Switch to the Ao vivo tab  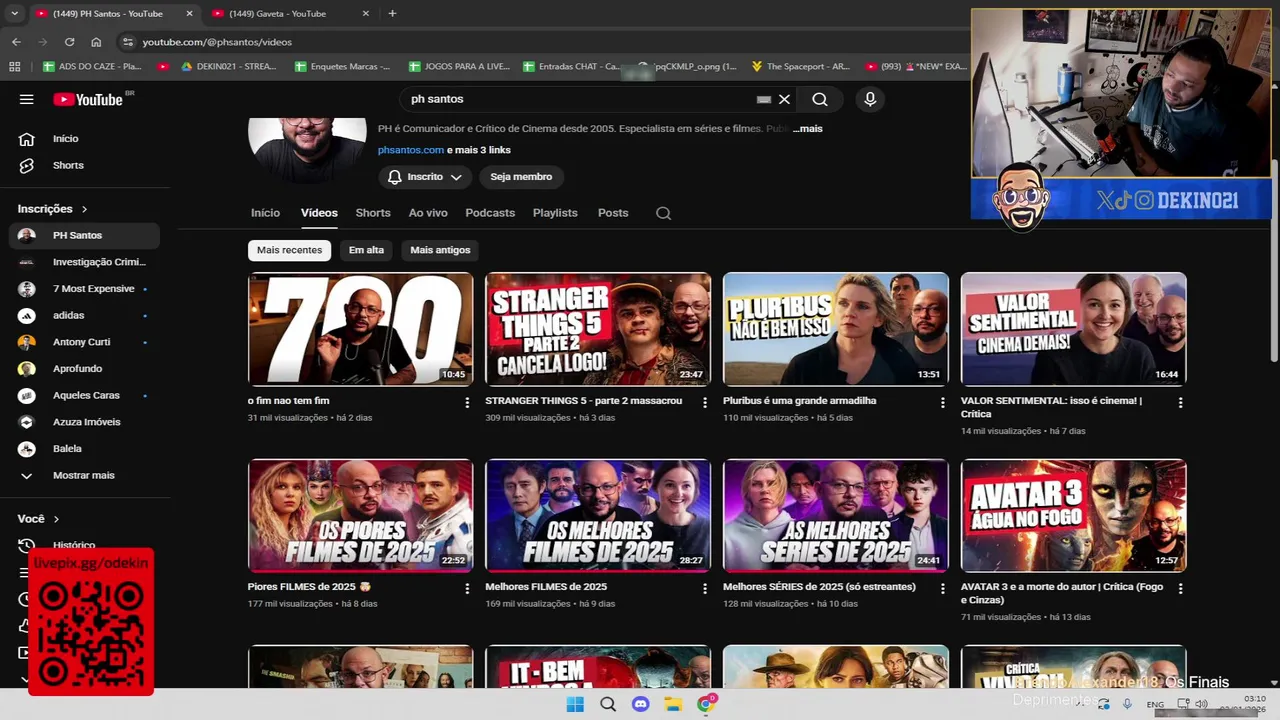[x=428, y=213]
